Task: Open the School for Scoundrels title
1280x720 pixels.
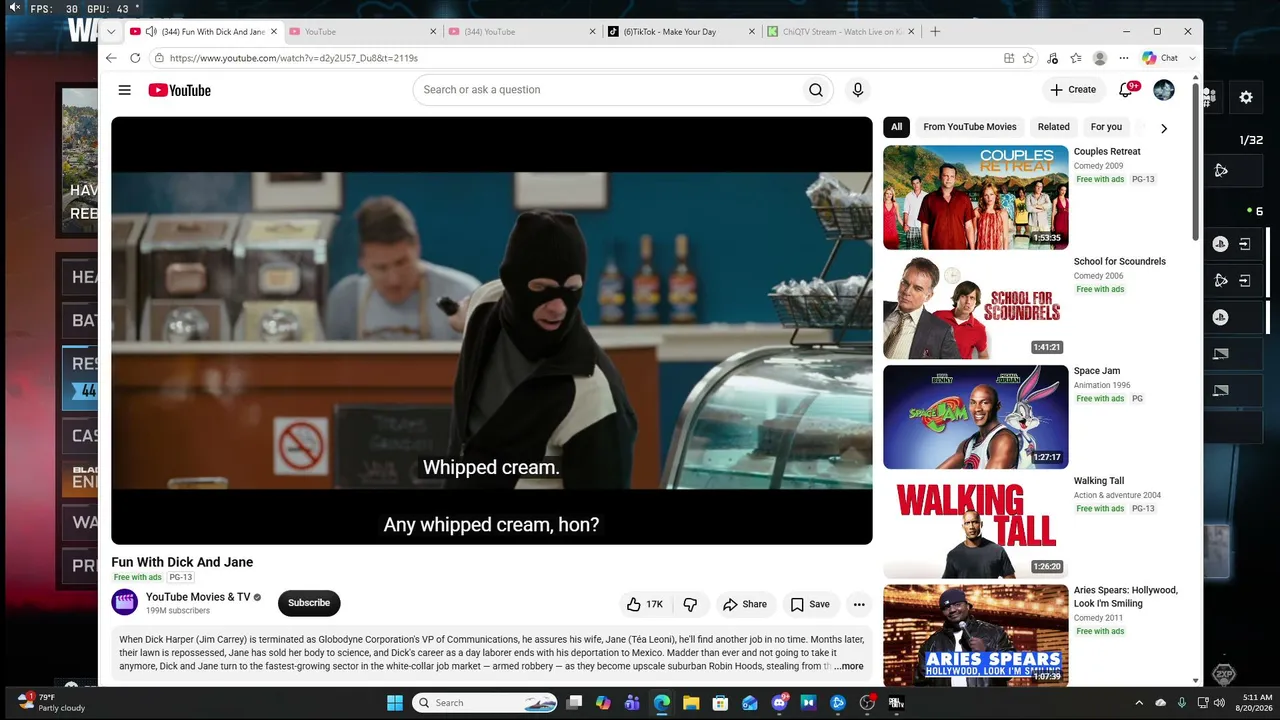Action: 1120,262
